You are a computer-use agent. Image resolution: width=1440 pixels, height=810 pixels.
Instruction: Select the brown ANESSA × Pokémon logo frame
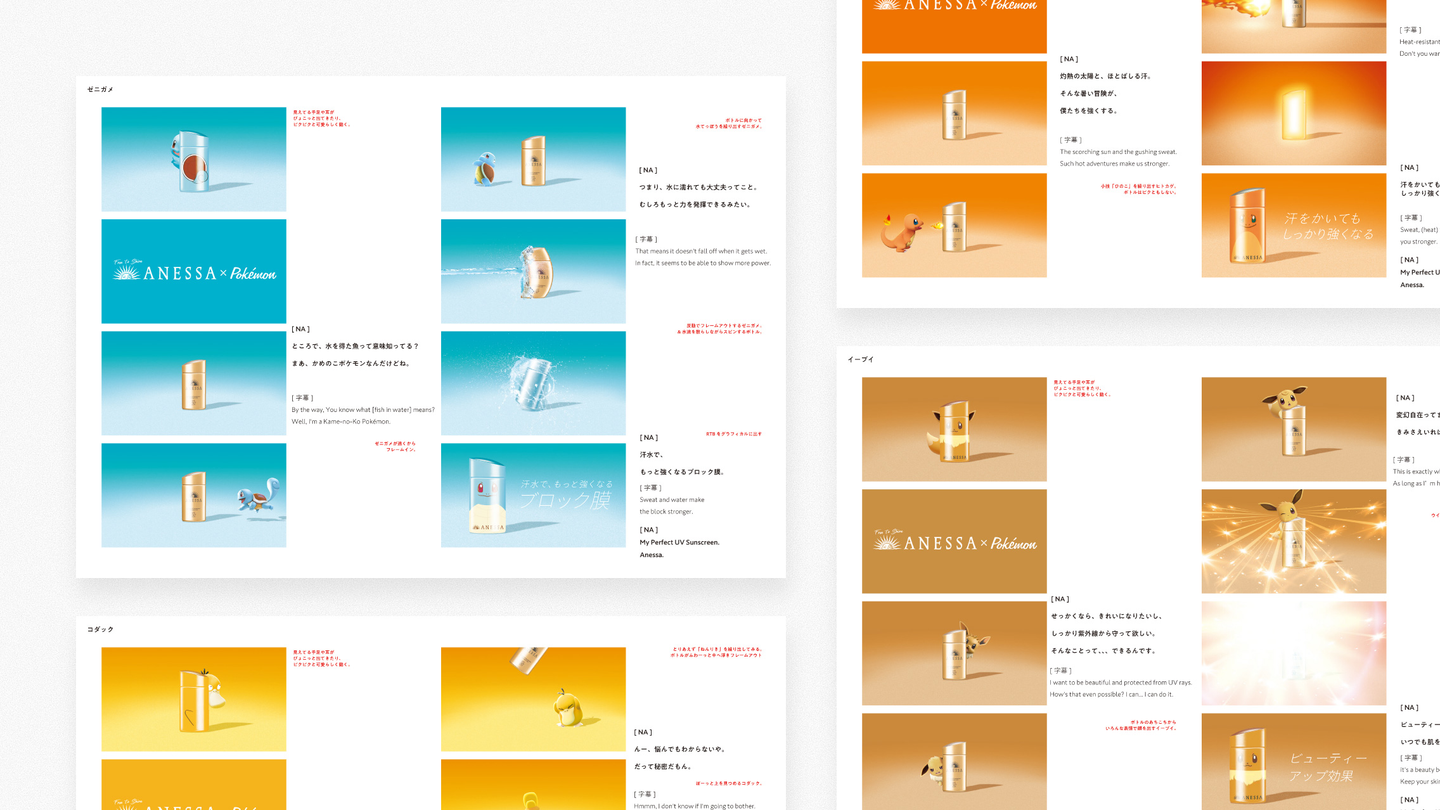(x=954, y=541)
